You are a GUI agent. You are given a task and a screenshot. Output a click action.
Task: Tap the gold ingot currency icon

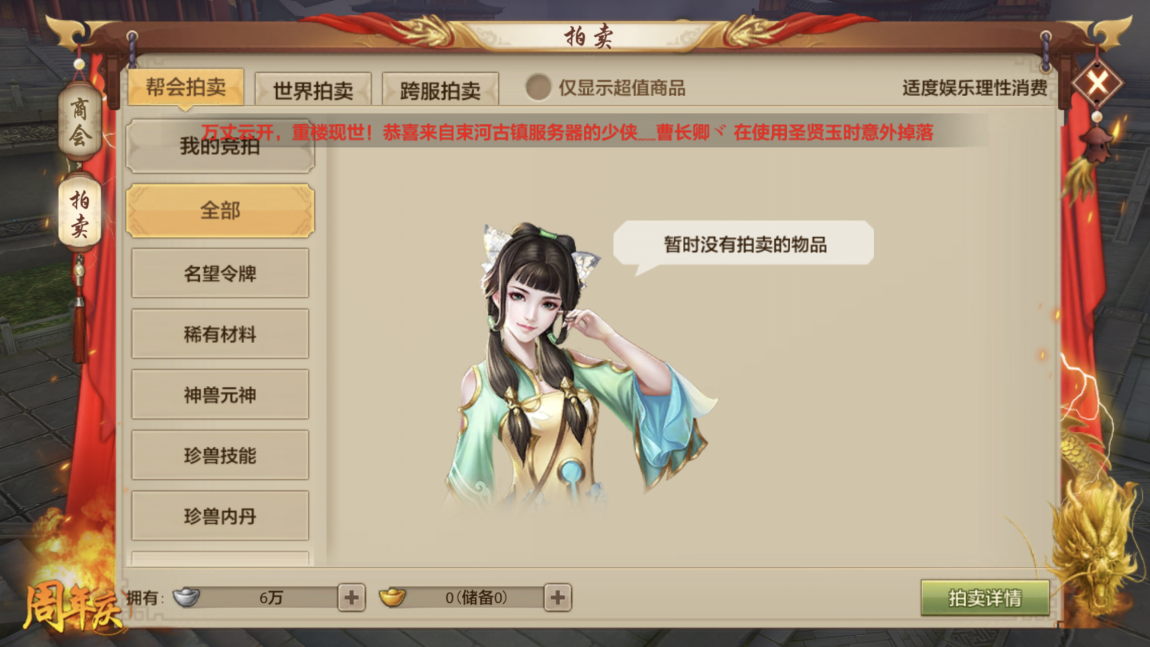[392, 597]
